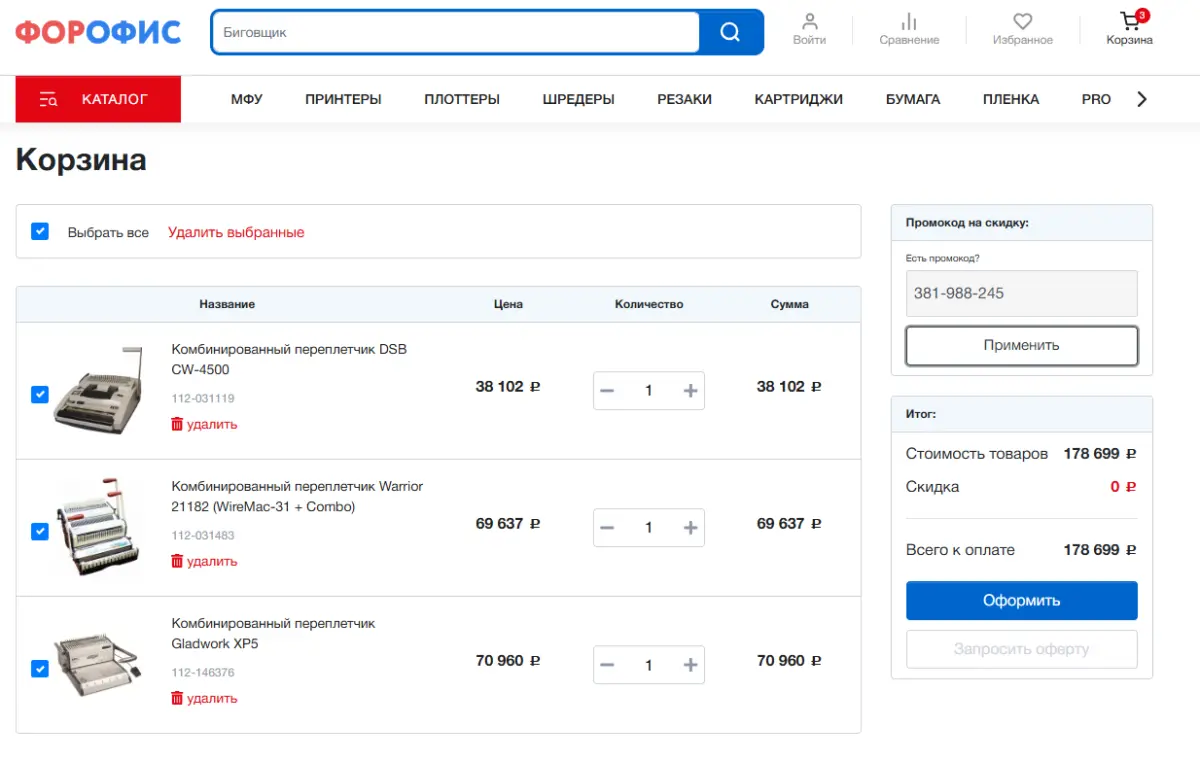This screenshot has height=761, width=1200.
Task: Open DSB CW-4500 product thumbnail
Action: click(99, 390)
